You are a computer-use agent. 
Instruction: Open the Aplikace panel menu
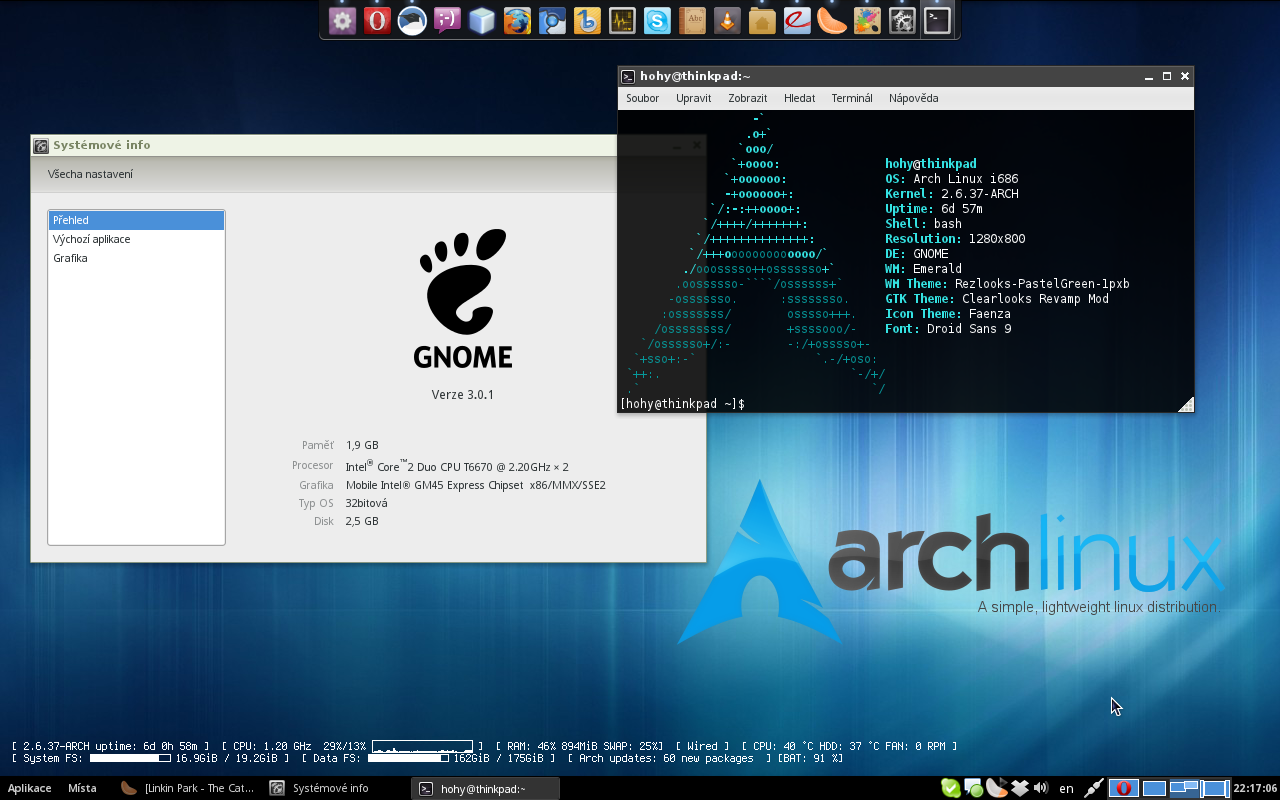(x=30, y=788)
